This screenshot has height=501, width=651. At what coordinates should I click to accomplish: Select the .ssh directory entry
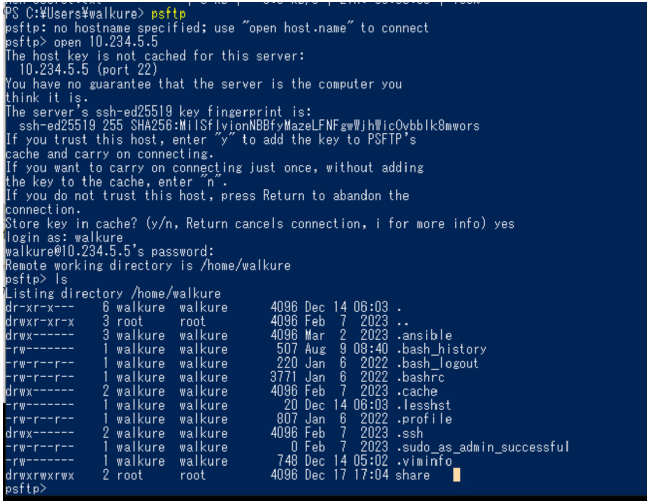click(x=410, y=433)
